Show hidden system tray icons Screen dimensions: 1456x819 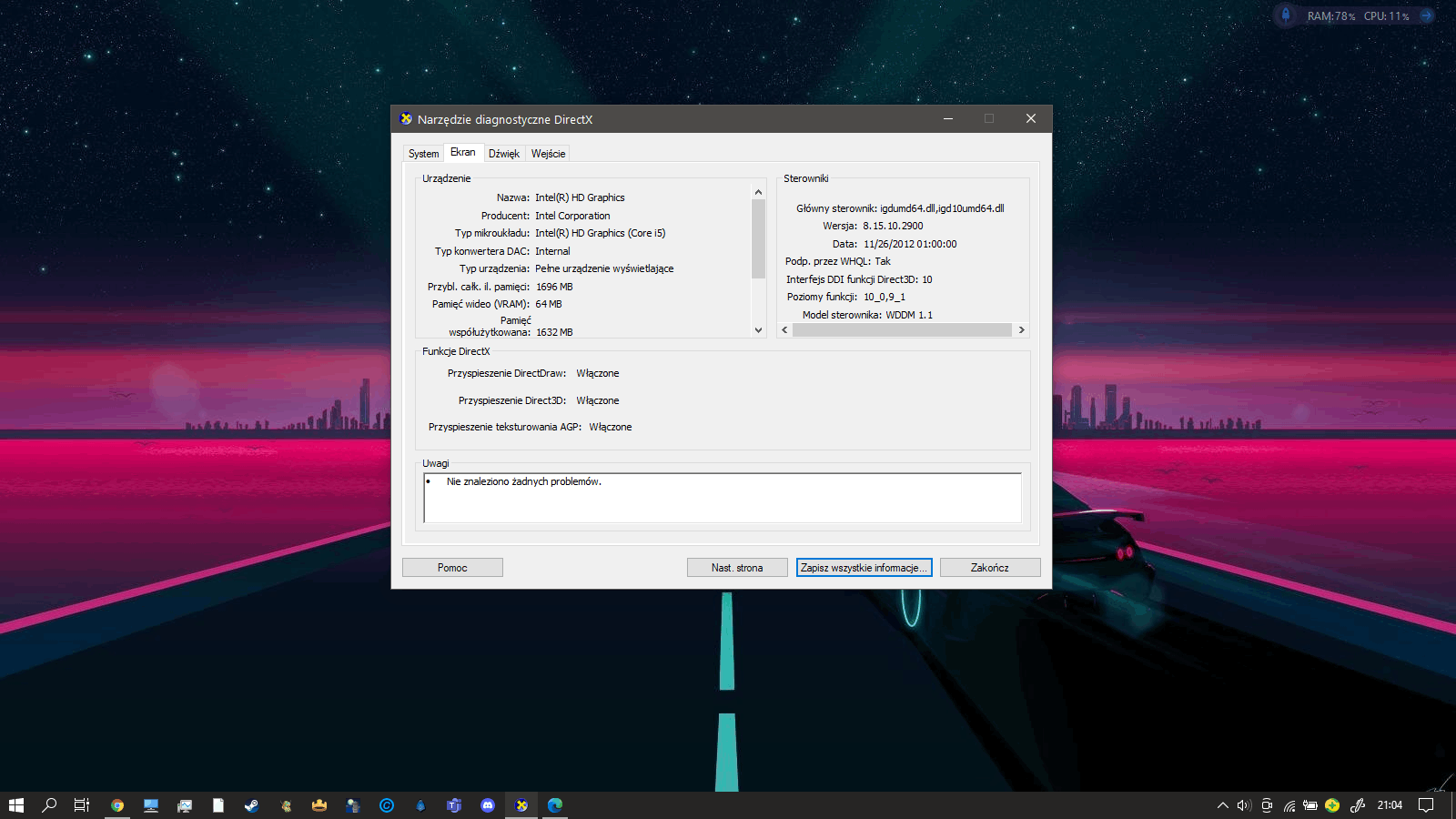[x=1222, y=805]
